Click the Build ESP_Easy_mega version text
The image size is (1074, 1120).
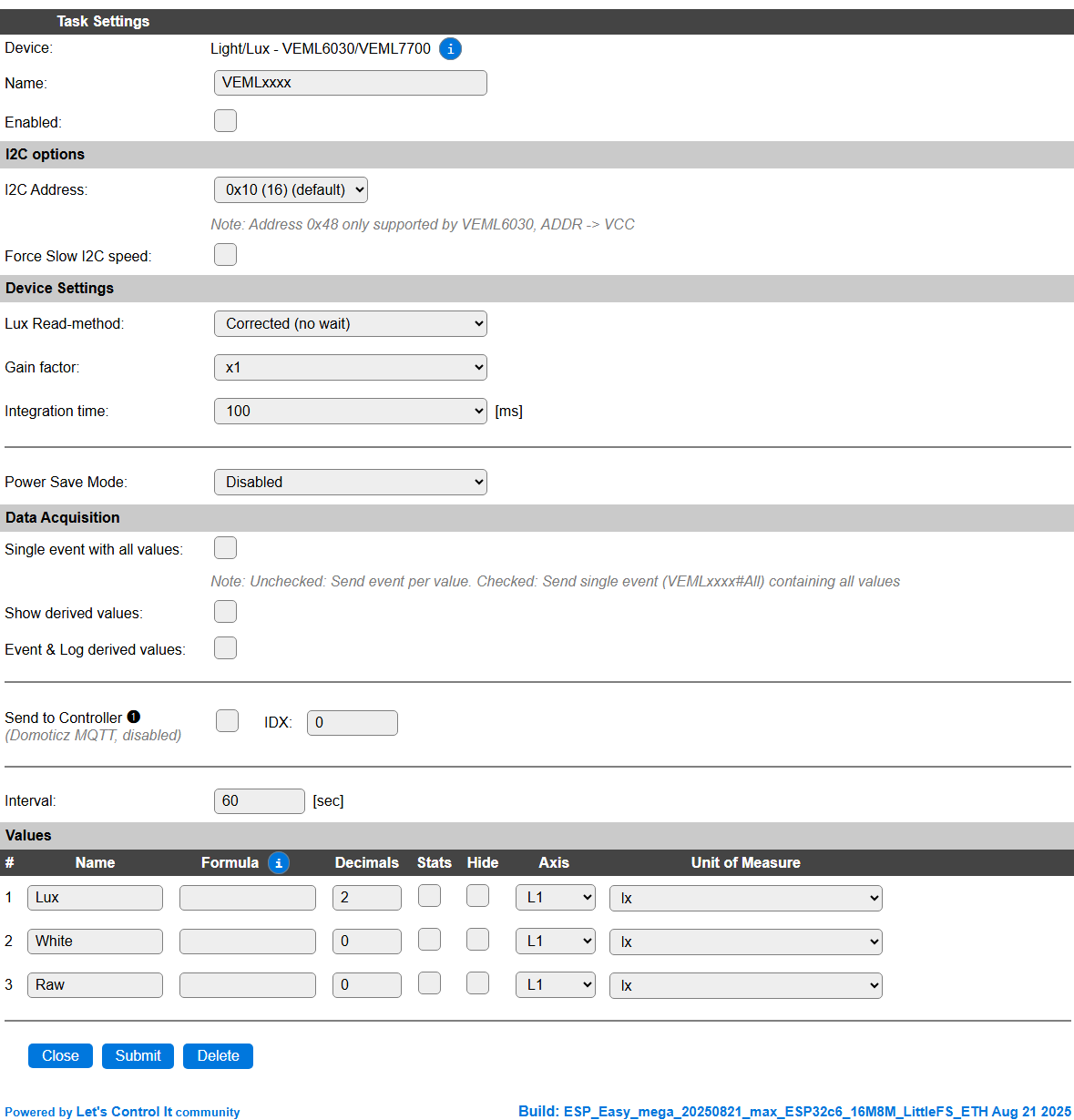(794, 1112)
